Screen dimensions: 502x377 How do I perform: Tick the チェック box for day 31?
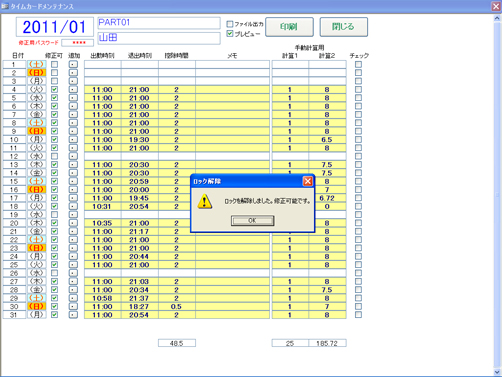click(358, 314)
